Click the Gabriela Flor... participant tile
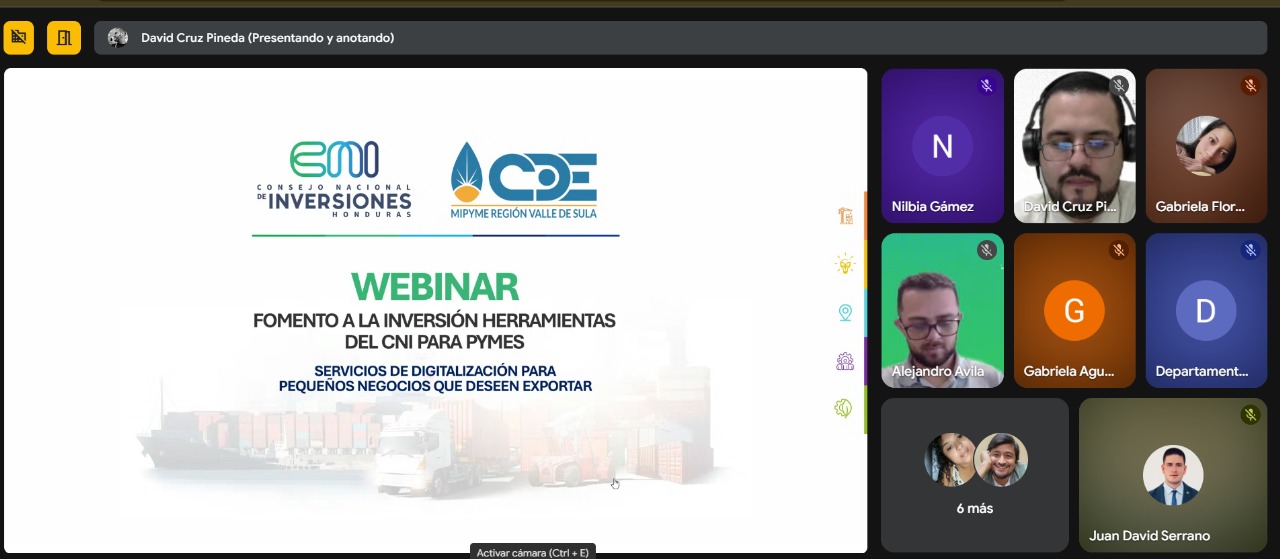1280x559 pixels. tap(1205, 145)
